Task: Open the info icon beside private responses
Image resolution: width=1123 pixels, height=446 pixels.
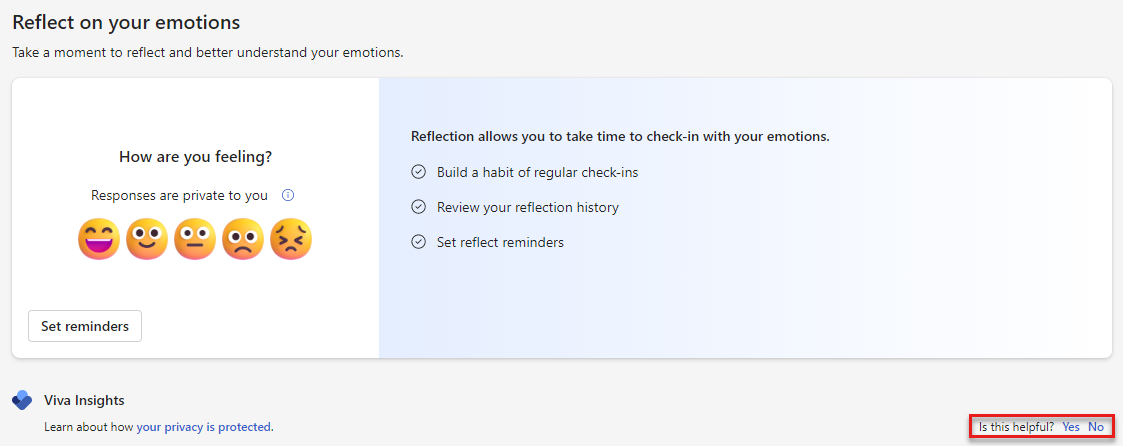Action: tap(288, 196)
